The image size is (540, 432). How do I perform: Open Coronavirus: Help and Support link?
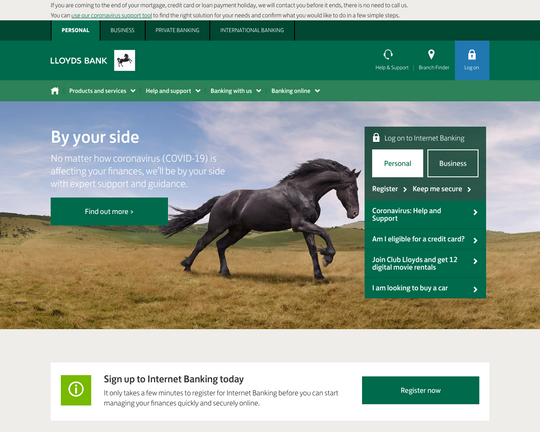click(425, 214)
